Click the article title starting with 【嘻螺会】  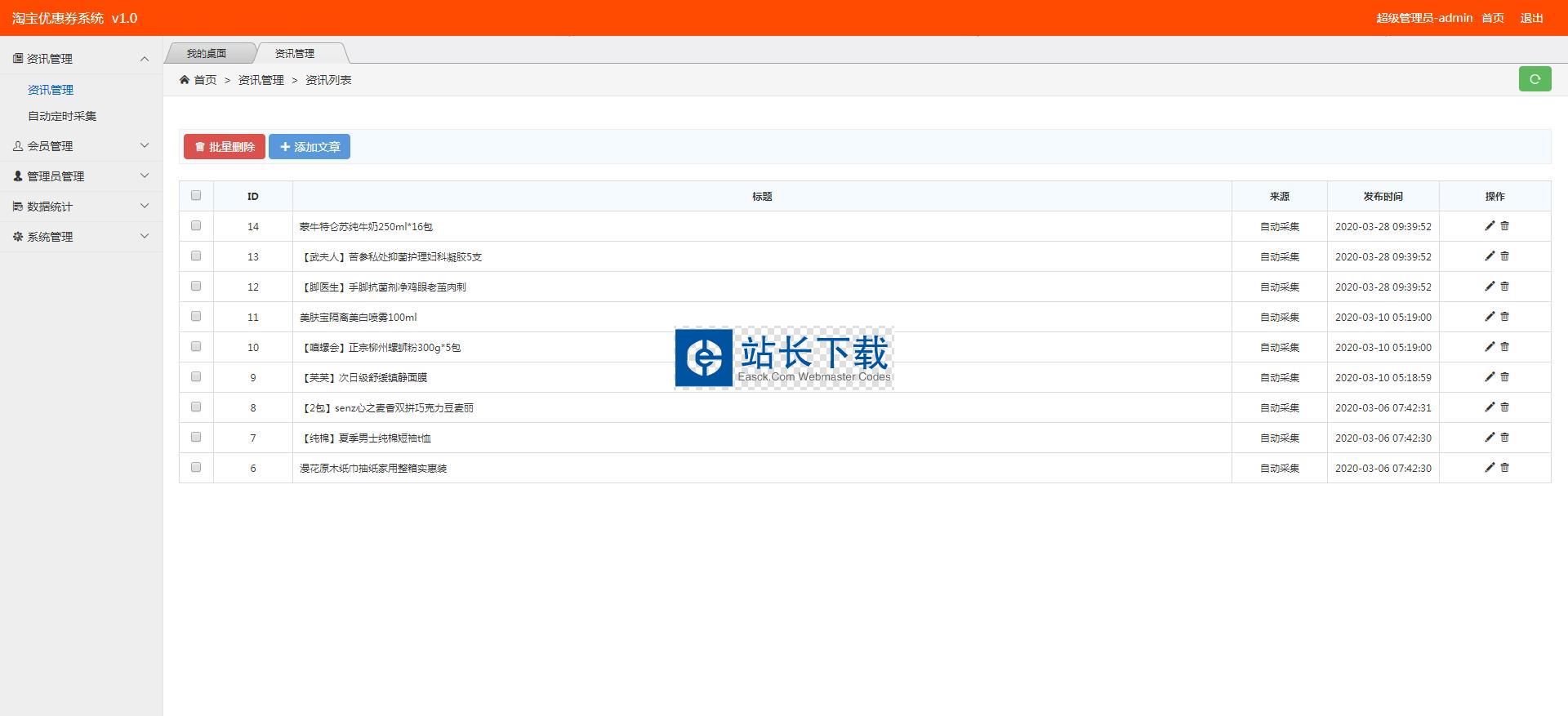tap(380, 348)
